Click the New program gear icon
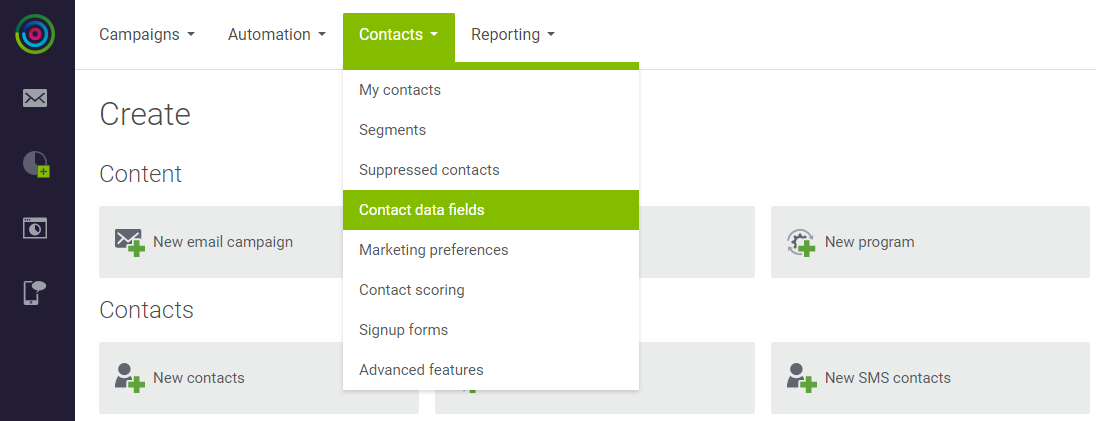The image size is (1096, 421). pos(801,242)
